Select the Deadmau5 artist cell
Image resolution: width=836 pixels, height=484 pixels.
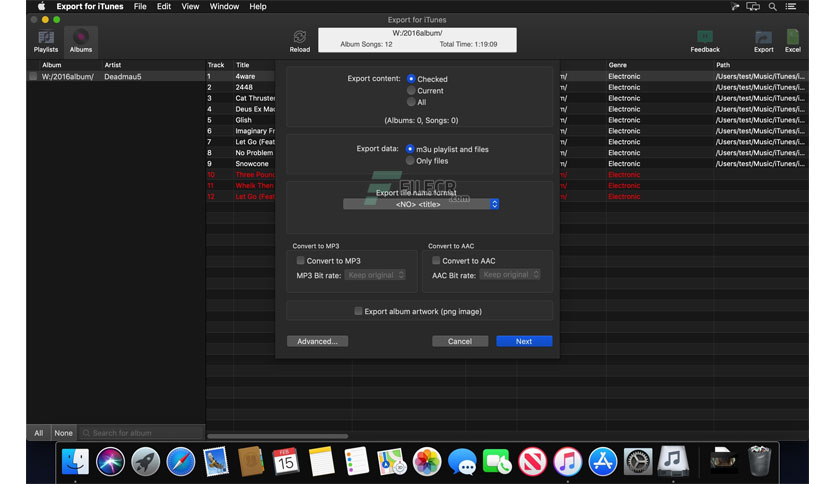(123, 76)
